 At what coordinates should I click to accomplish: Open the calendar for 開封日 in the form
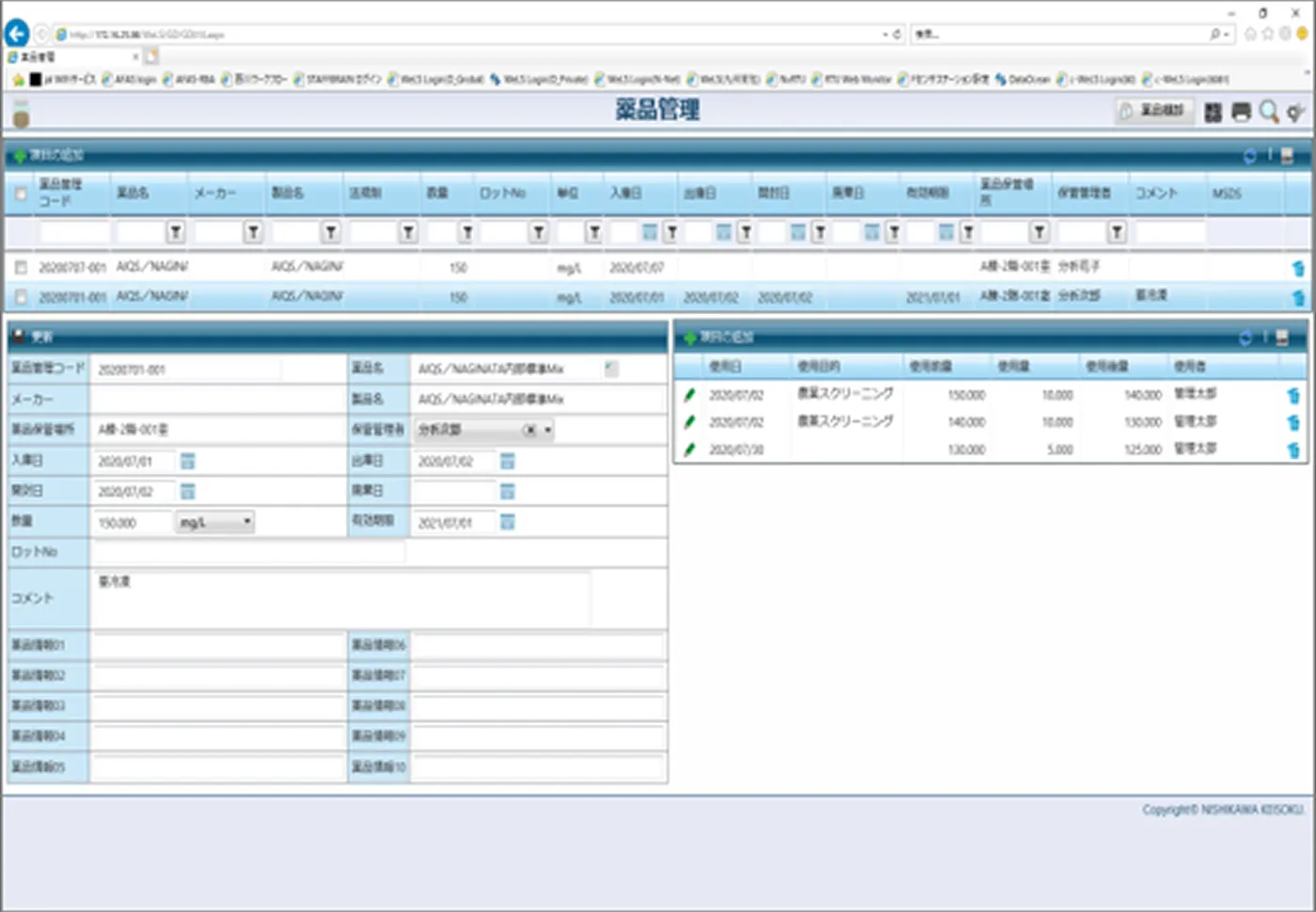[188, 491]
